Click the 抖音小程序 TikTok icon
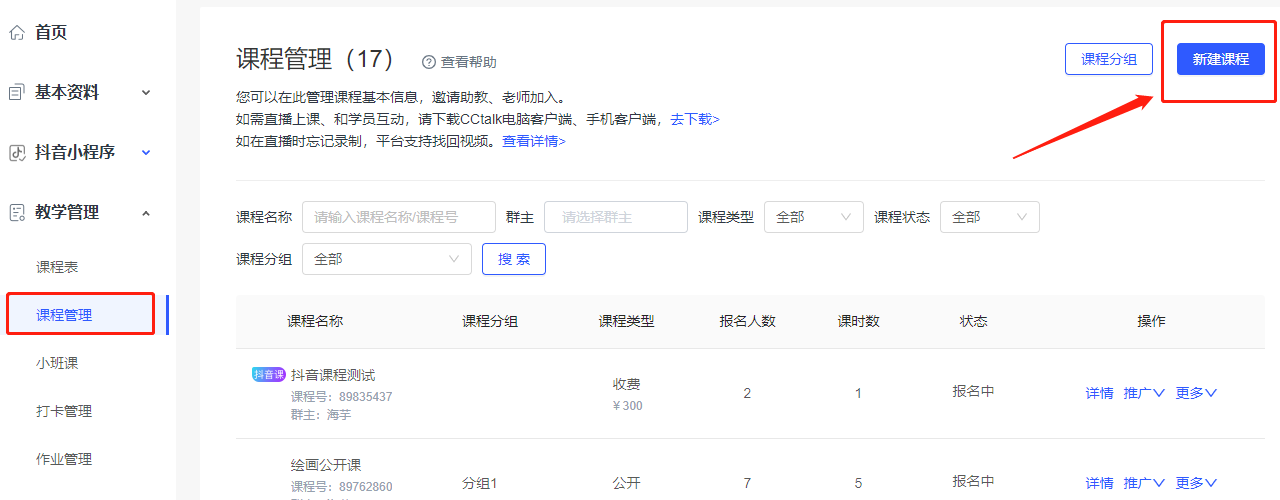Screen dimensions: 1280x500 tap(17, 153)
